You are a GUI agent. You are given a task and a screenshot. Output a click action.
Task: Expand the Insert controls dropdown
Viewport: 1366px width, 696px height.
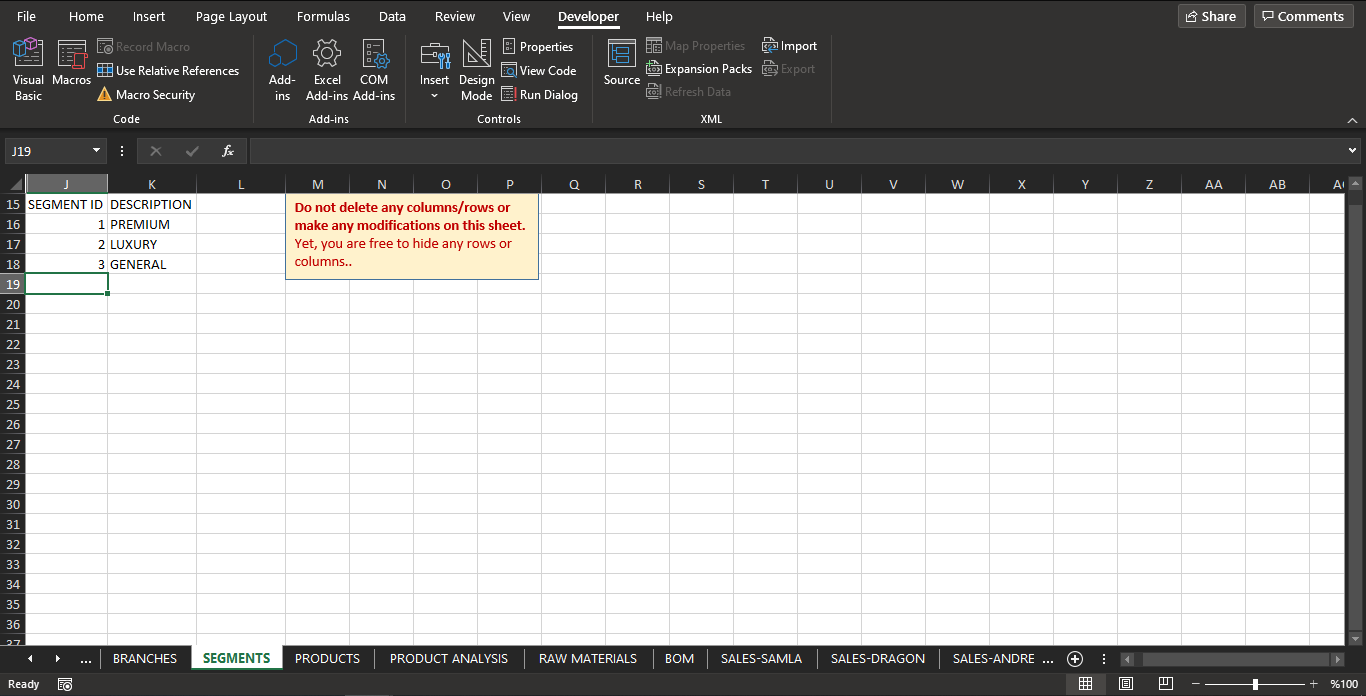point(434,96)
